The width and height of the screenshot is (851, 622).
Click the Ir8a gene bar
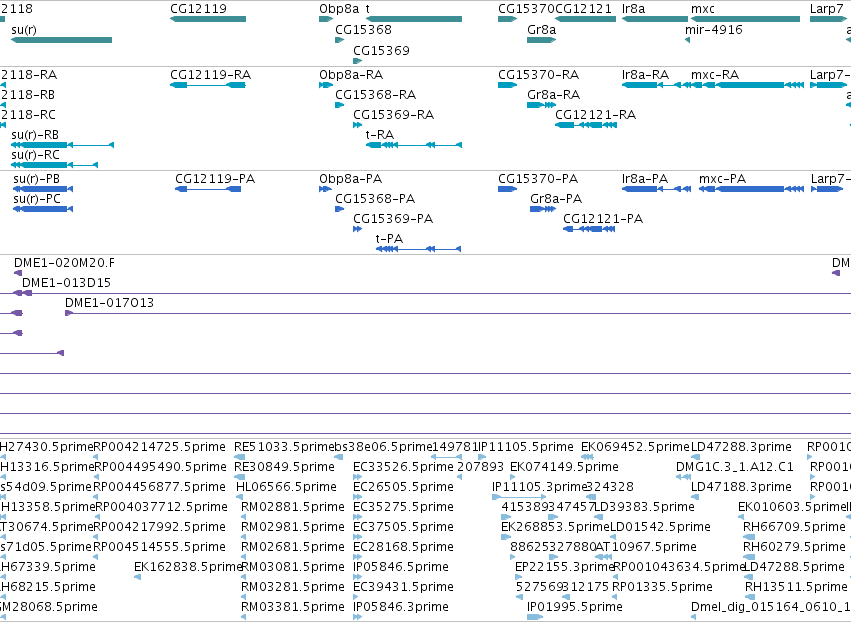click(655, 19)
